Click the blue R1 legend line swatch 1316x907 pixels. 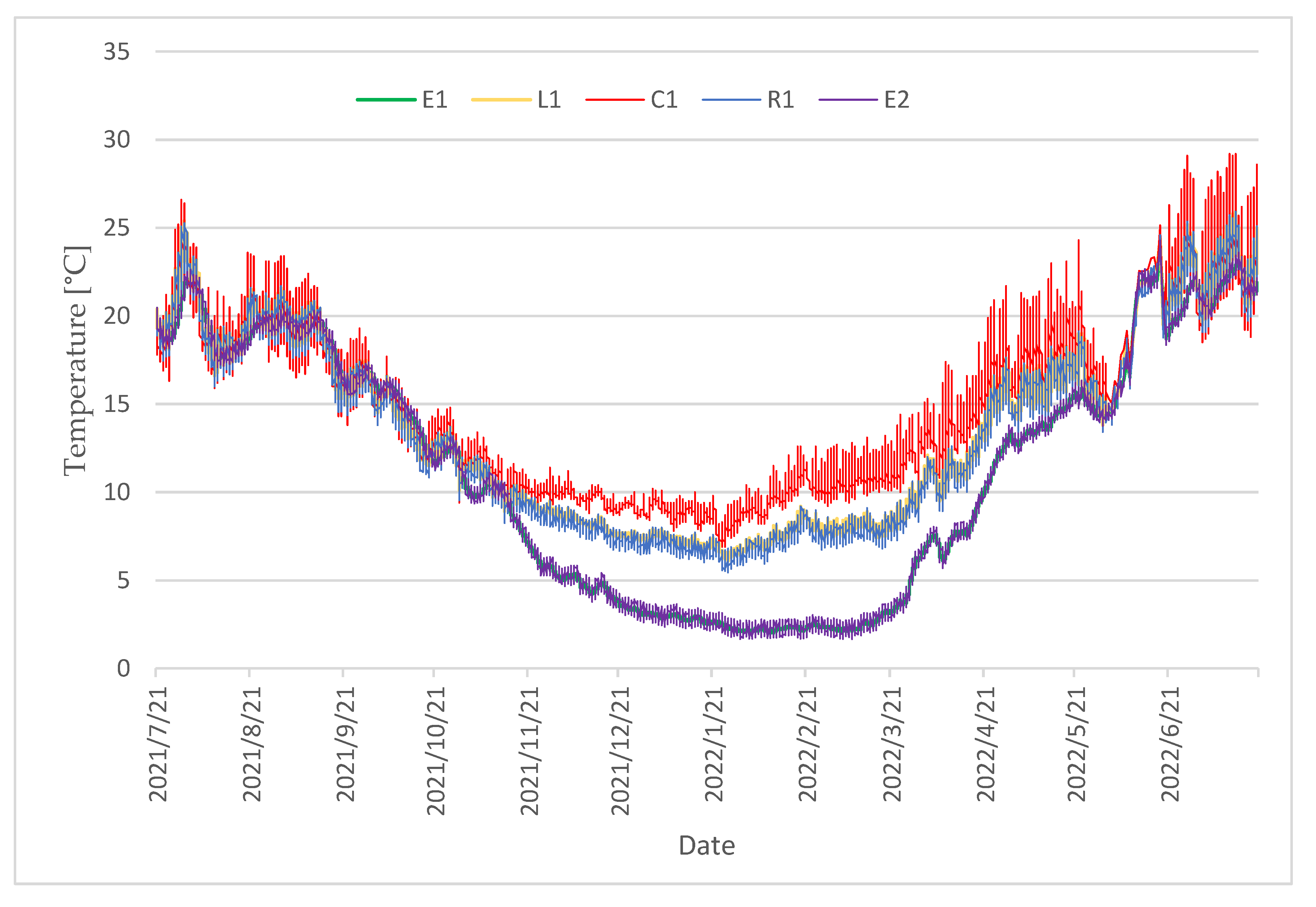pos(732,100)
